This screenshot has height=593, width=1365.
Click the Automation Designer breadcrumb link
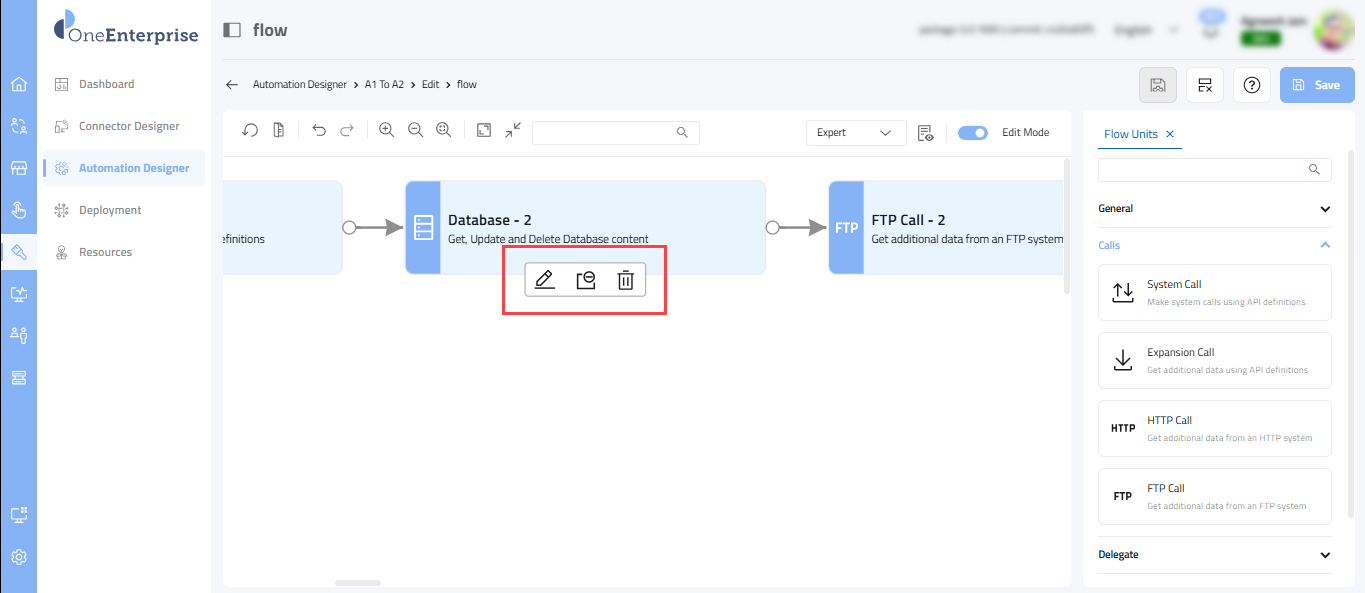pyautogui.click(x=299, y=85)
